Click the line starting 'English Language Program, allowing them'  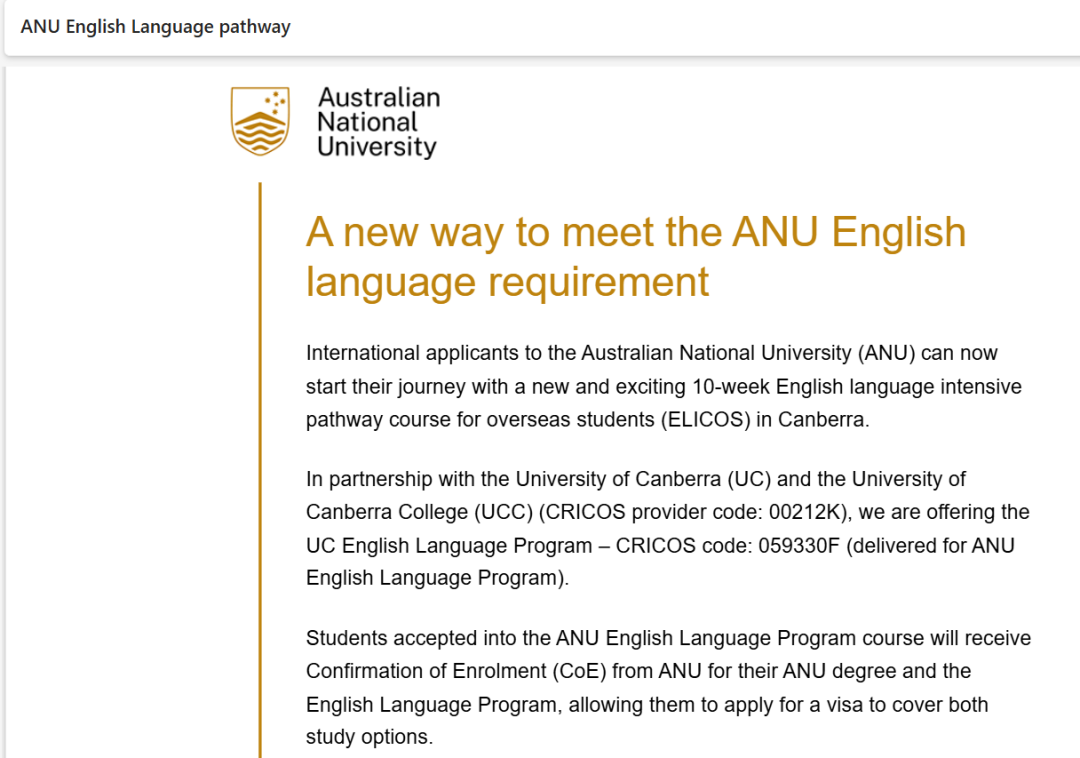coord(647,704)
